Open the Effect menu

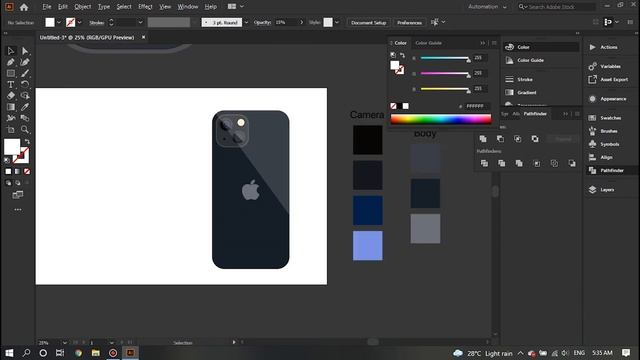[145, 7]
